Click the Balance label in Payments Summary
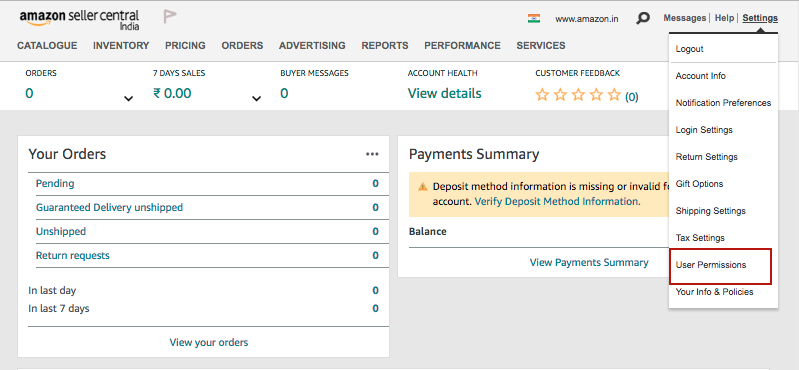Viewport: 799px width, 370px height. [428, 231]
